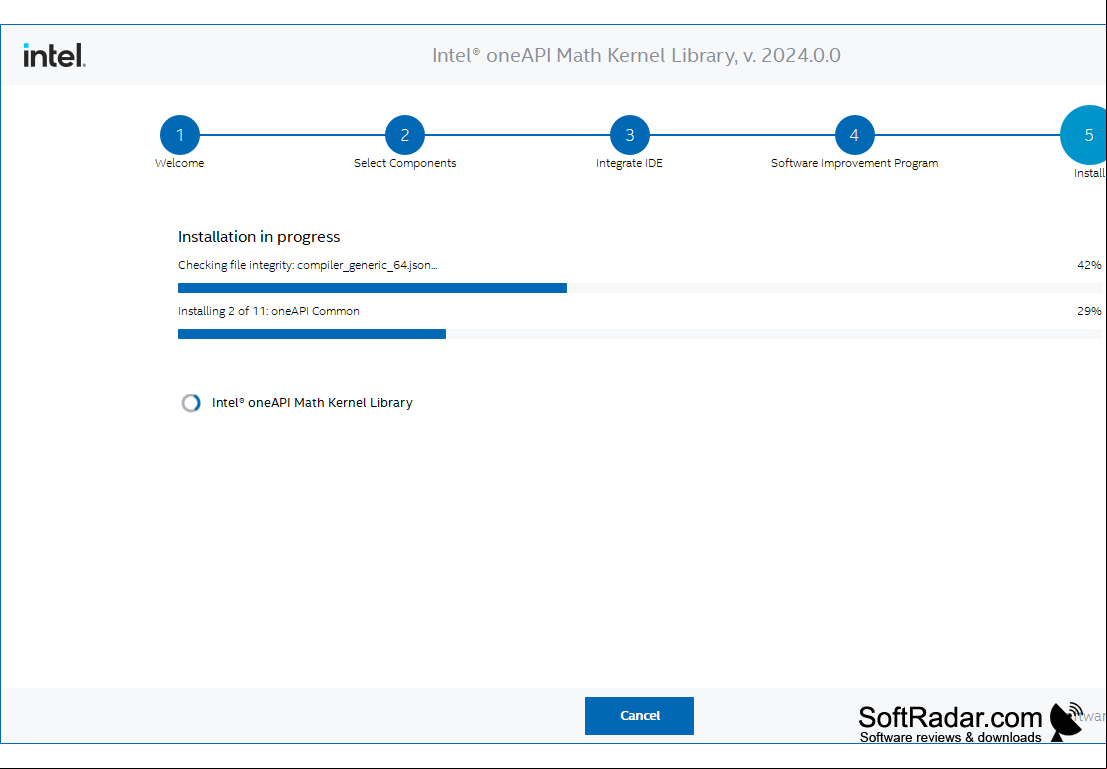The image size is (1107, 769).
Task: Click 'Intel oneAPI Math Kernel Library' component label
Action: click(x=312, y=403)
